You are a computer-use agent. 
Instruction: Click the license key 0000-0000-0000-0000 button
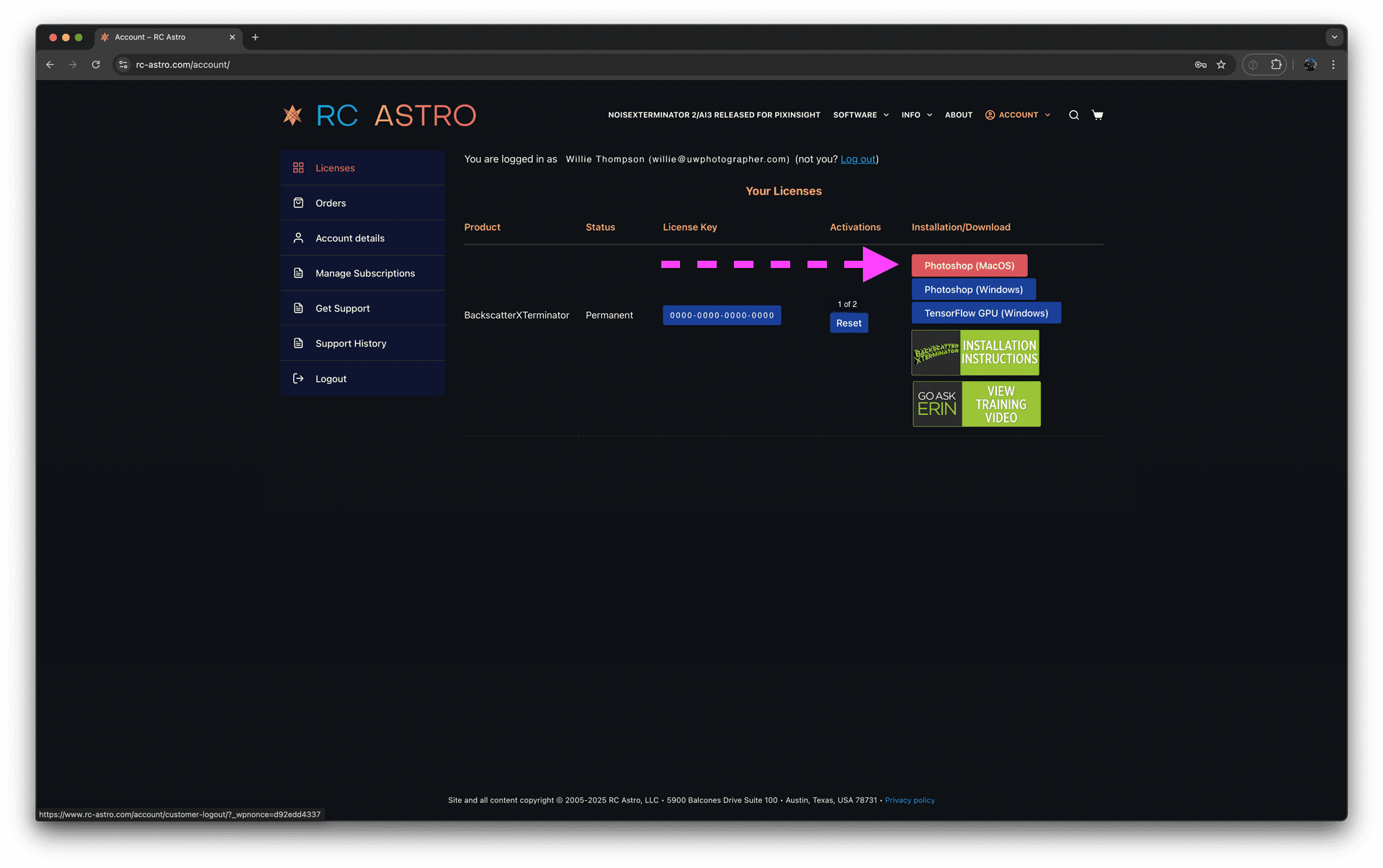click(x=722, y=316)
